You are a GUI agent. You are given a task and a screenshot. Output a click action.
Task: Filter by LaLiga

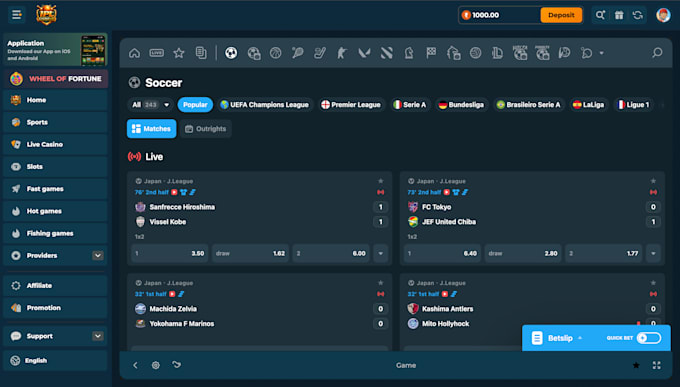pyautogui.click(x=588, y=105)
